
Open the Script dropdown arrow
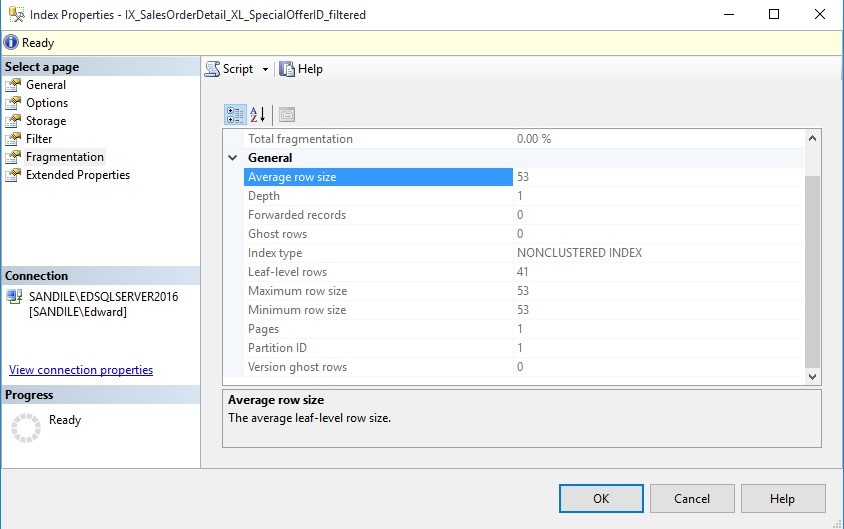(x=266, y=69)
